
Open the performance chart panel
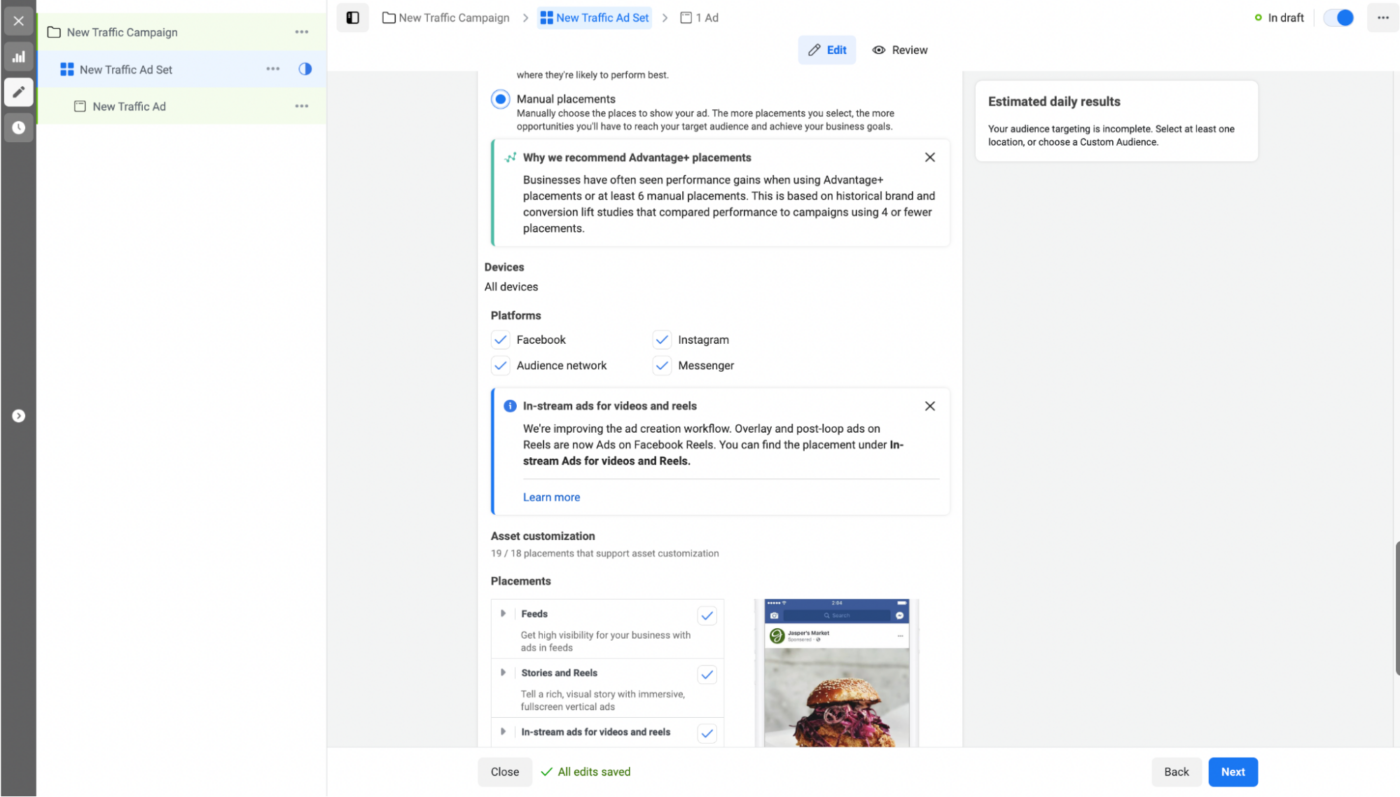point(18,56)
